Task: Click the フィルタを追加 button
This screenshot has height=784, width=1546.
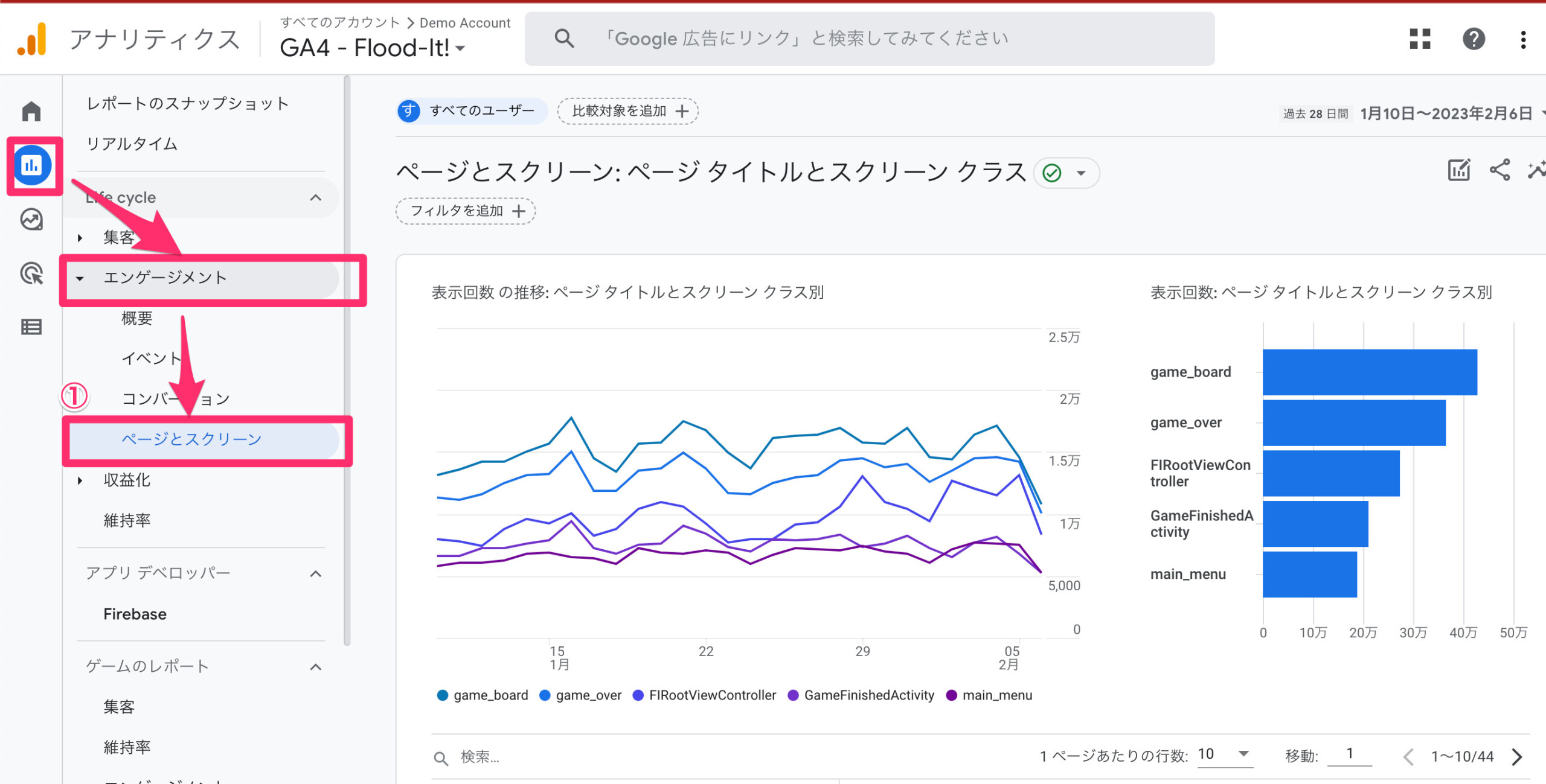Action: pyautogui.click(x=466, y=211)
